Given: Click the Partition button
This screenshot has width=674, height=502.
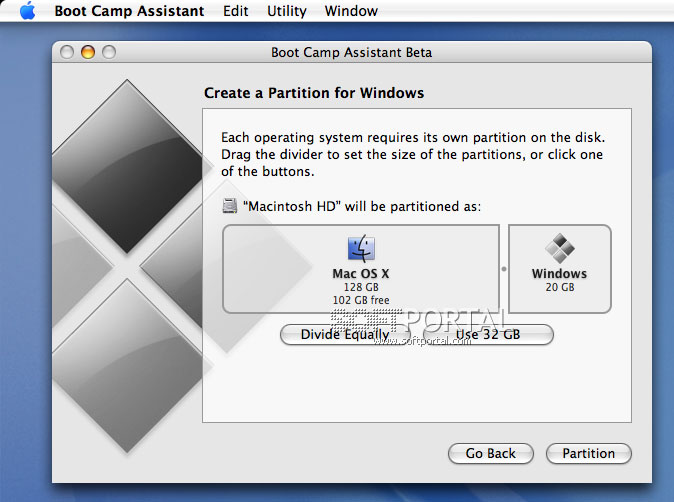Looking at the screenshot, I should pyautogui.click(x=588, y=453).
